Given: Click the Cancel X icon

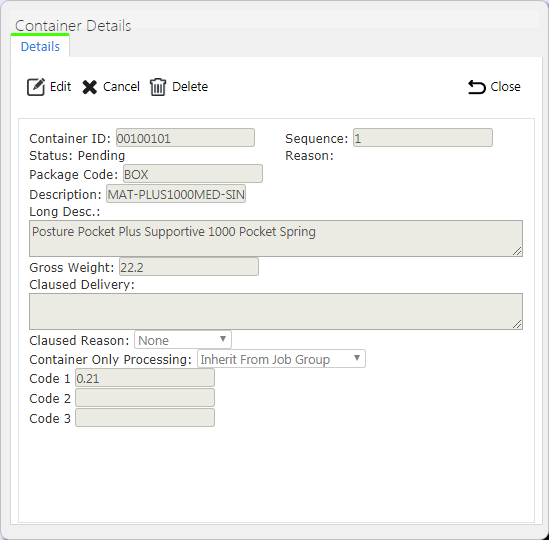Looking at the screenshot, I should [x=90, y=87].
